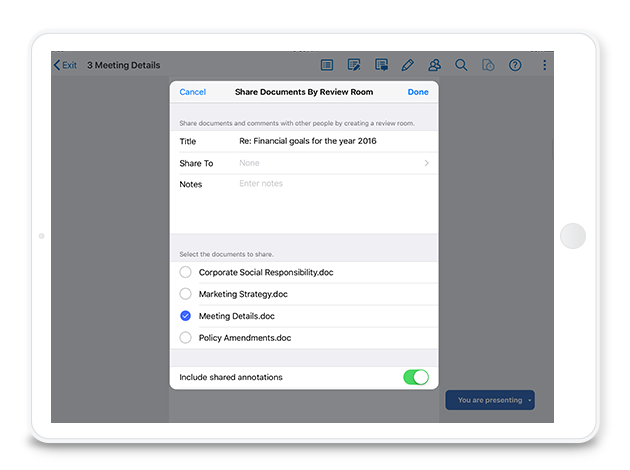630x470 pixels.
Task: Click the 'Include shared annotations' label
Action: click(x=231, y=377)
